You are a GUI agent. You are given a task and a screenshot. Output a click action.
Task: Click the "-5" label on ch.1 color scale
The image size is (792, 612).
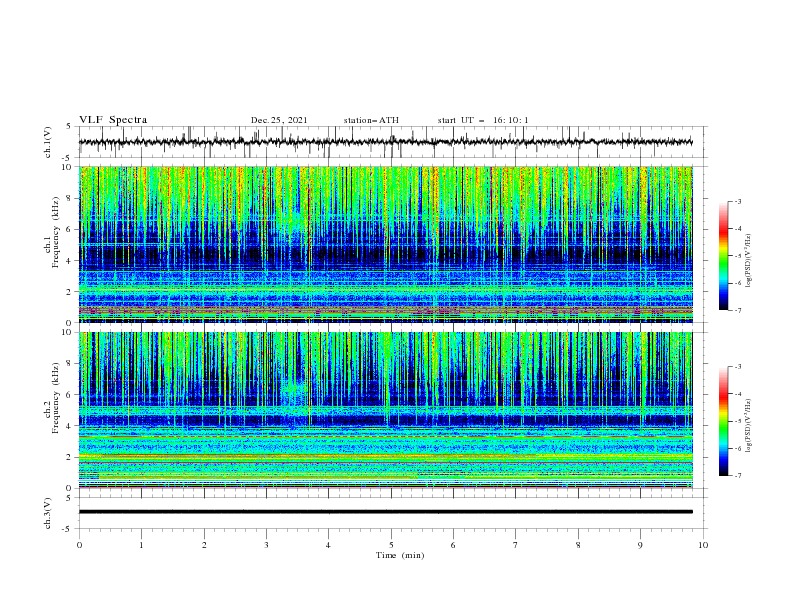(x=737, y=256)
